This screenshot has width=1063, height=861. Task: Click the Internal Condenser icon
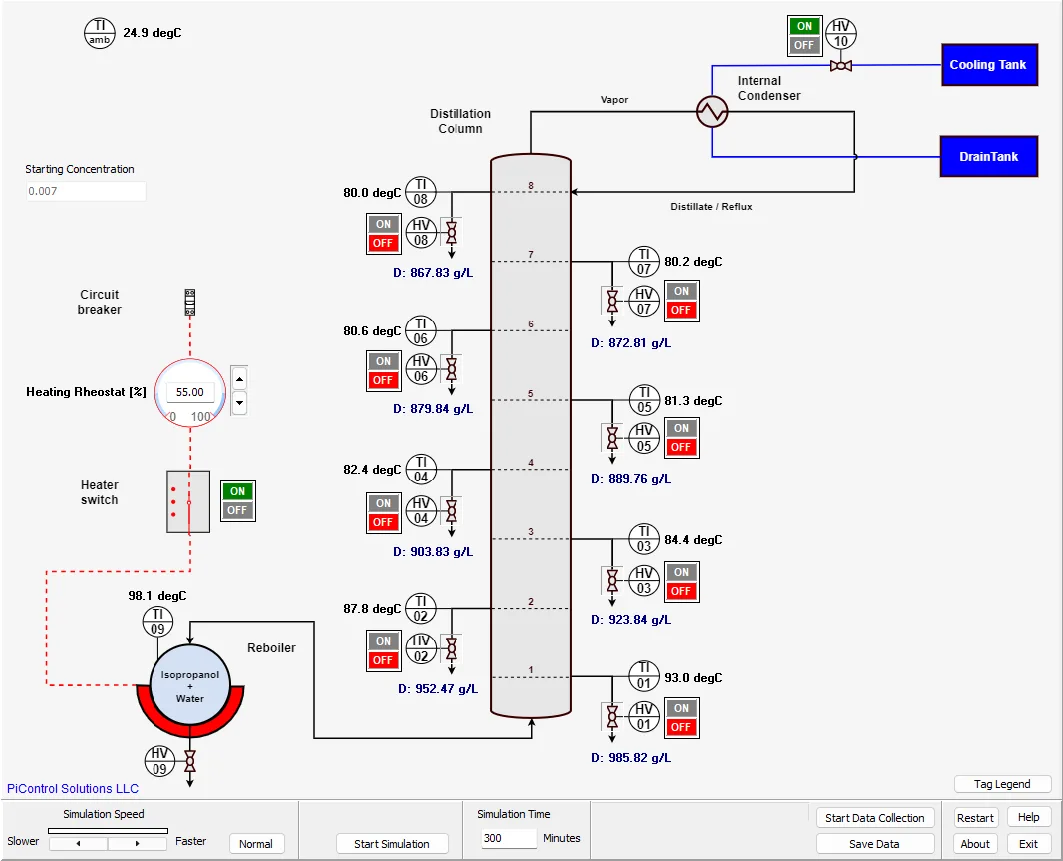[x=711, y=112]
